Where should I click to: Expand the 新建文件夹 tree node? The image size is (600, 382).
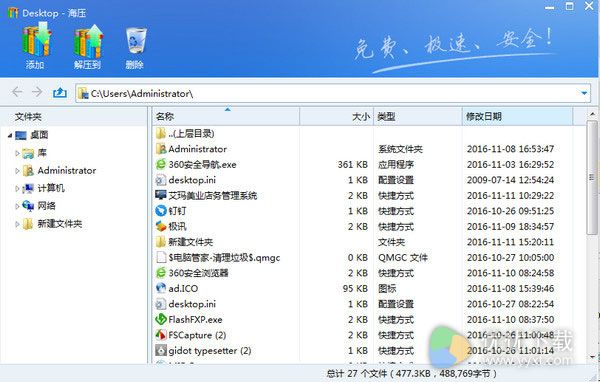coord(17,224)
